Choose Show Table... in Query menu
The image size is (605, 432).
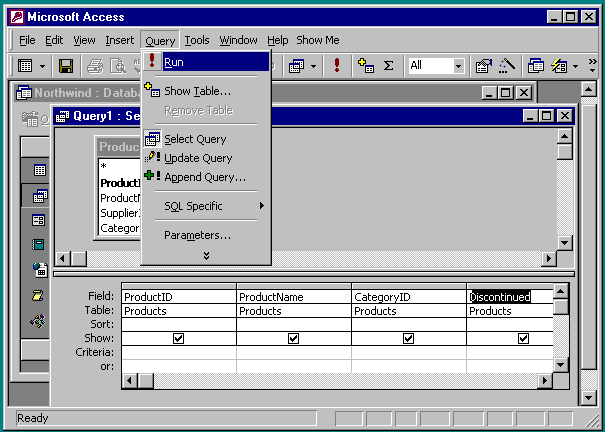206,91
